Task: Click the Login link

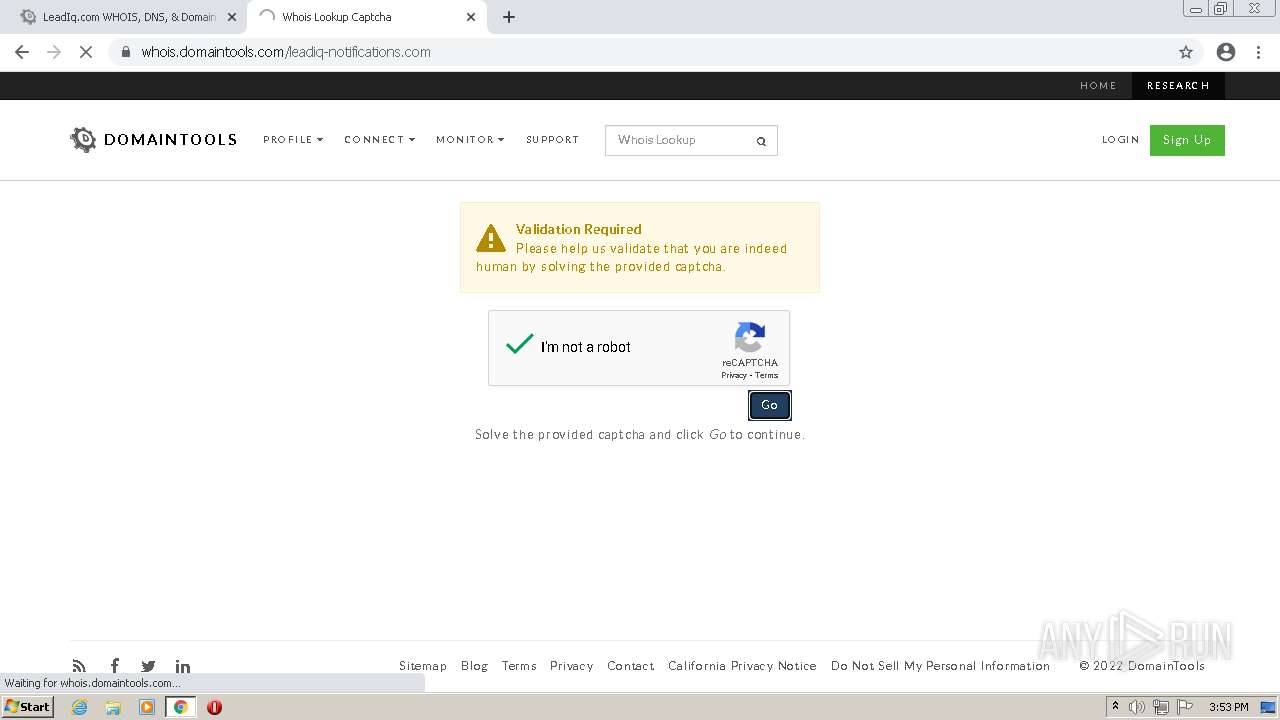Action: (x=1120, y=140)
